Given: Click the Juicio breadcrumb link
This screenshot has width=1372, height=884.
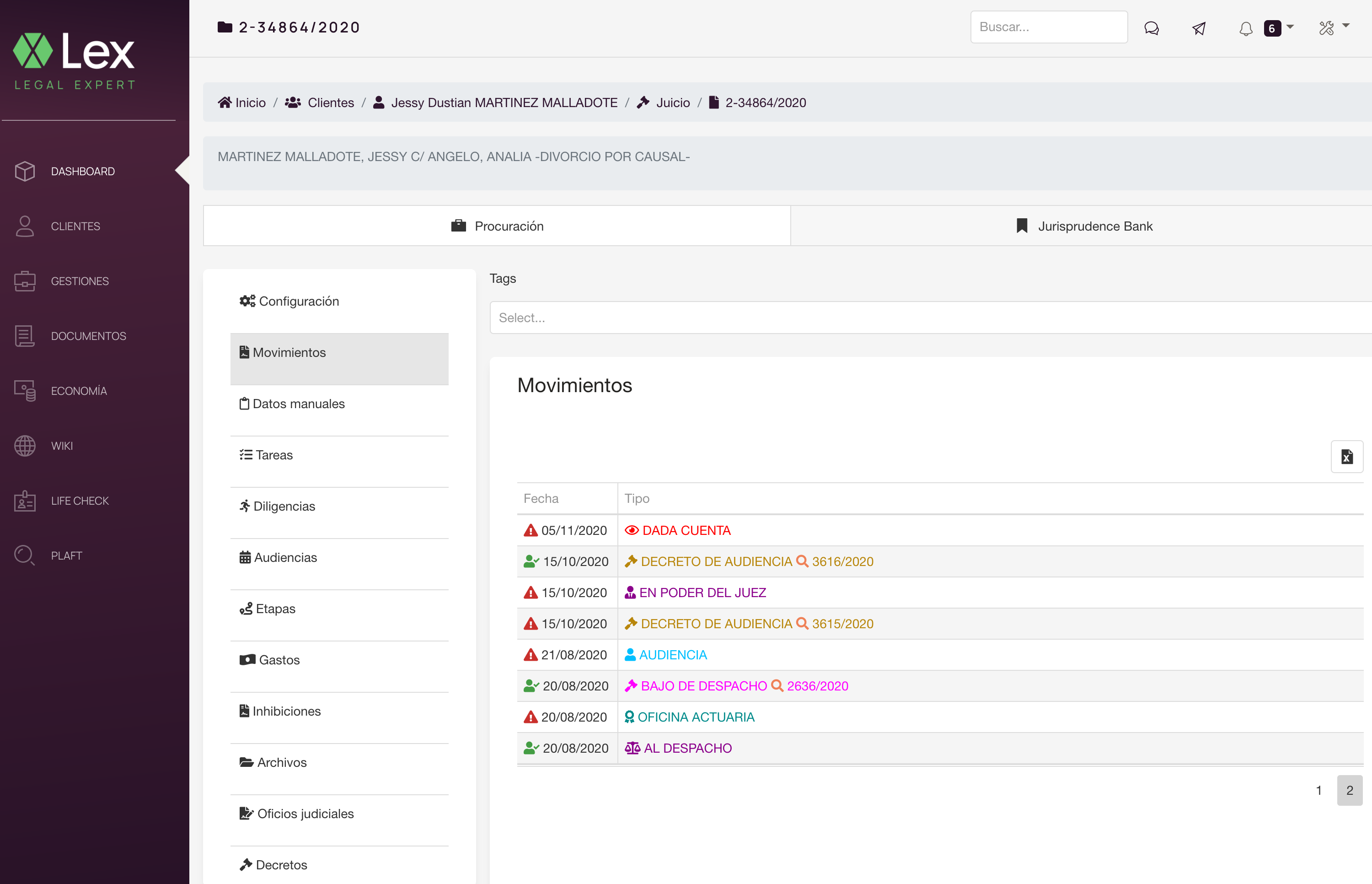Looking at the screenshot, I should (x=663, y=102).
